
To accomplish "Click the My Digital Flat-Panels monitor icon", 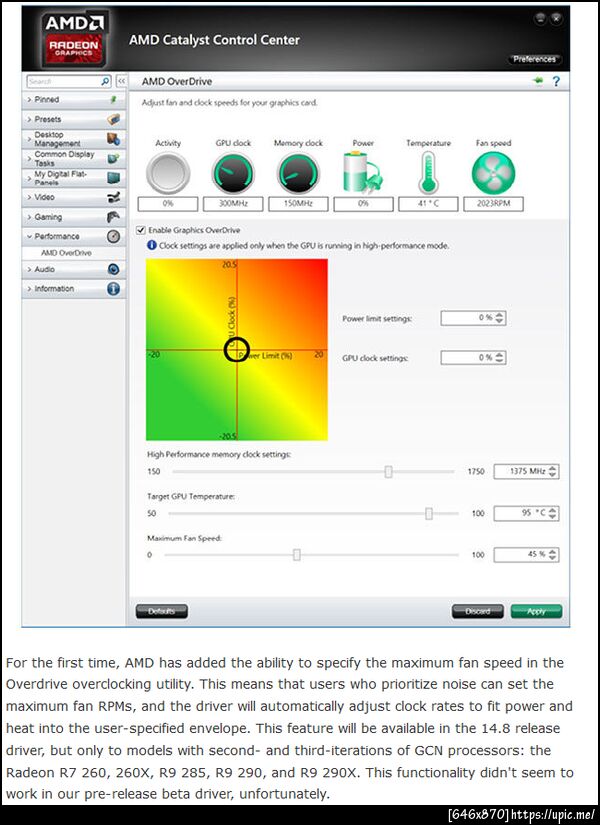I will click(x=113, y=178).
